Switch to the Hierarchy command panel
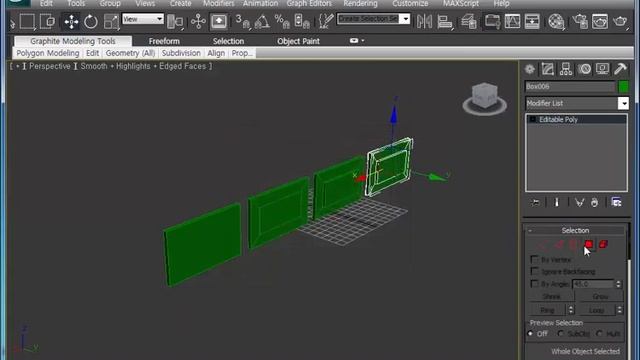The image size is (640, 360). pyautogui.click(x=566, y=69)
